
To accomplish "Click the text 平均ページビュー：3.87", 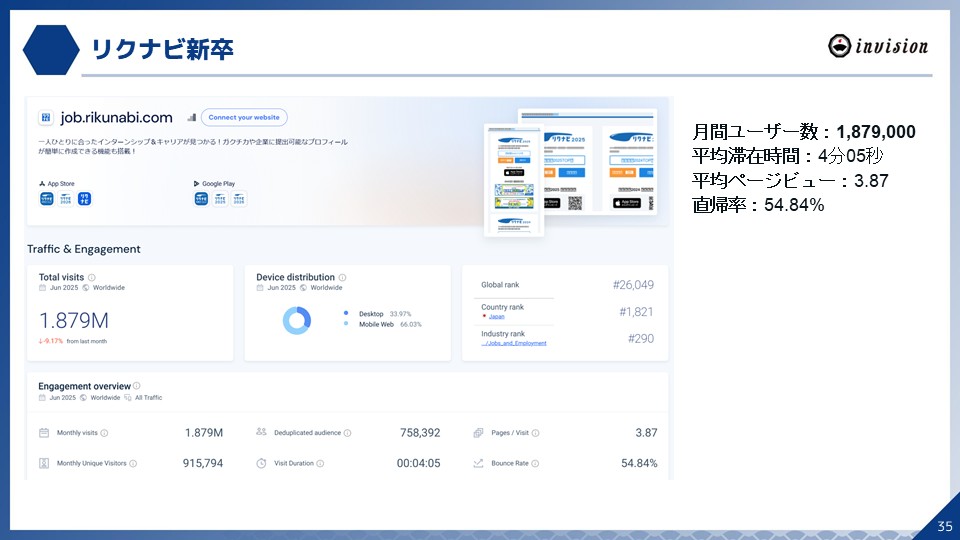I will pyautogui.click(x=790, y=181).
